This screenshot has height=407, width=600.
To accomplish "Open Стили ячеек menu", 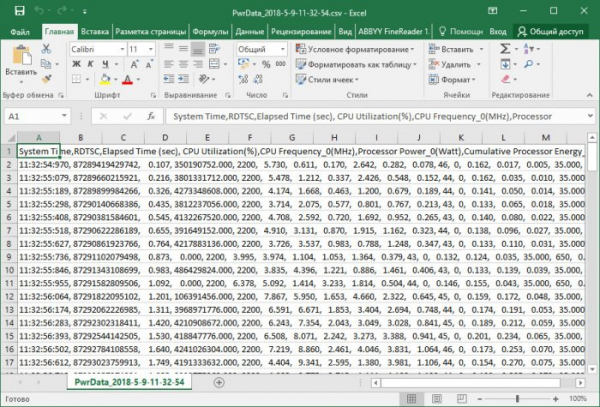I will click(328, 80).
